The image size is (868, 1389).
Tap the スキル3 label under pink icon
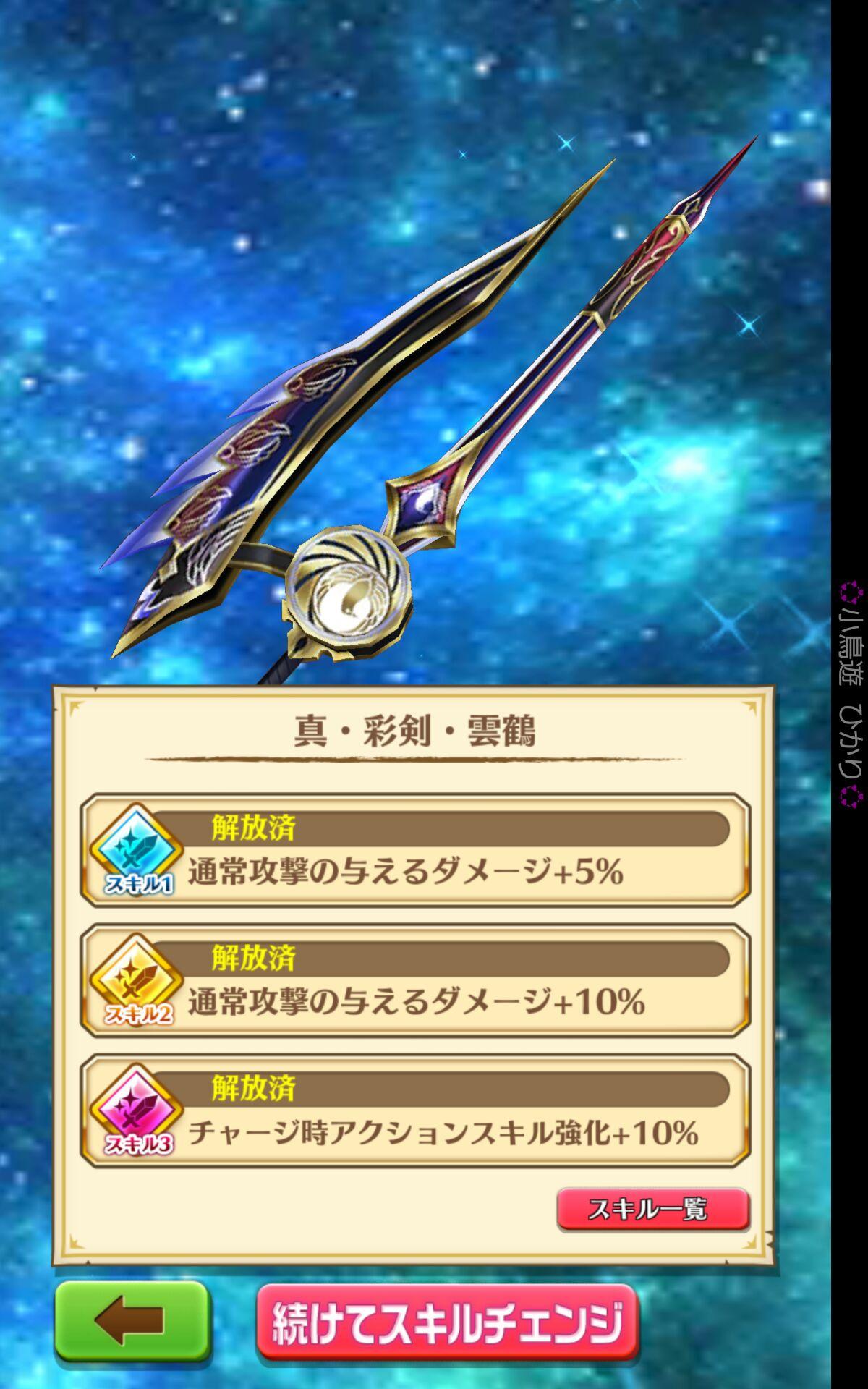[139, 1144]
